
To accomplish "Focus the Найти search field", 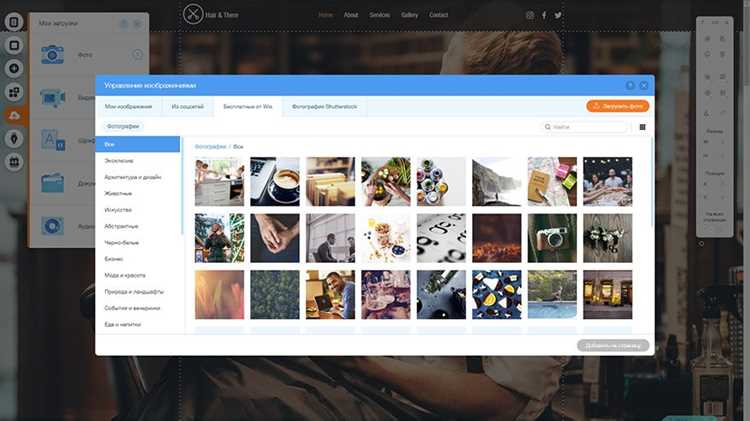I will point(583,127).
